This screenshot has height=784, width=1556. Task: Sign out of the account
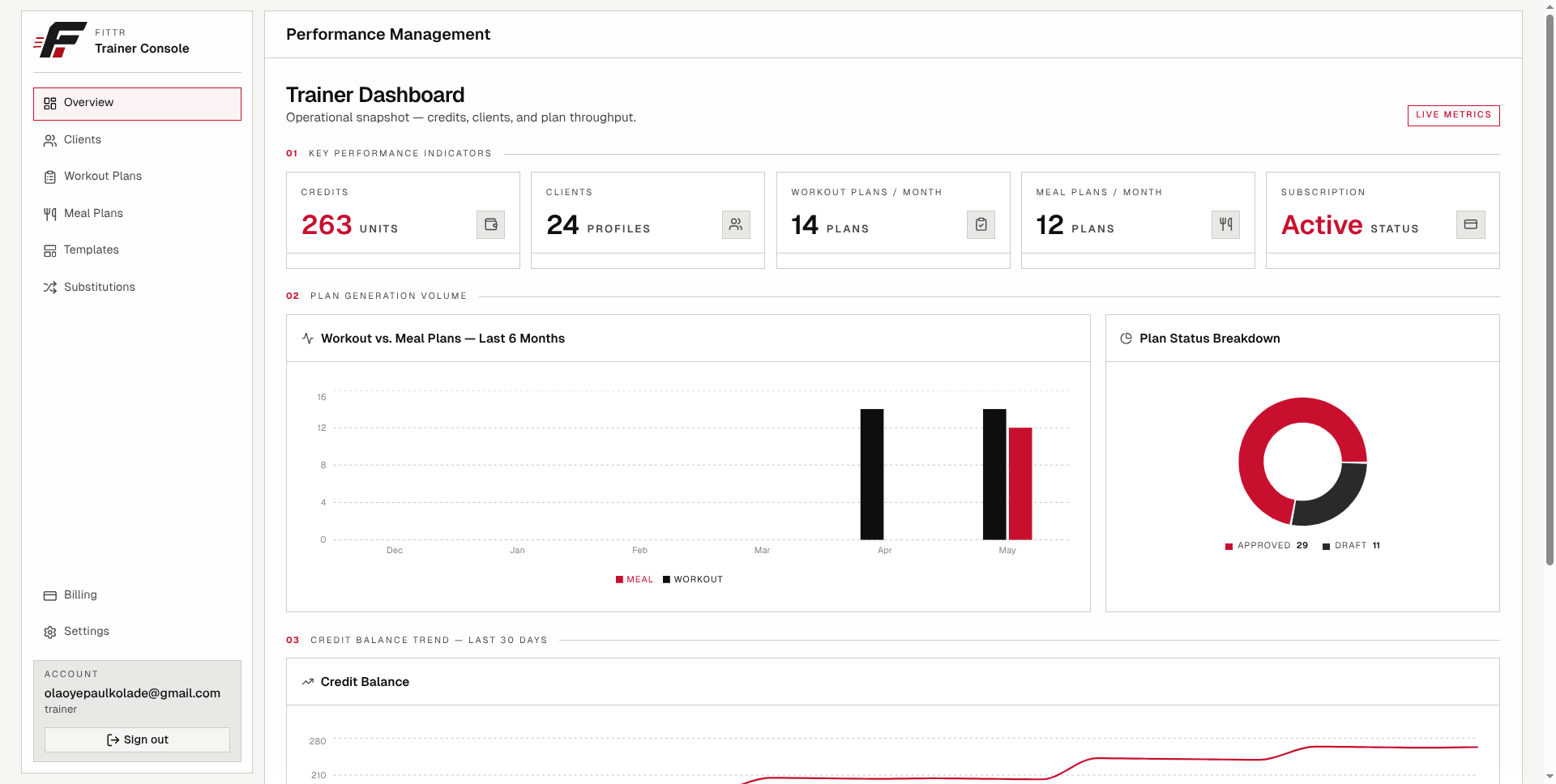137,739
